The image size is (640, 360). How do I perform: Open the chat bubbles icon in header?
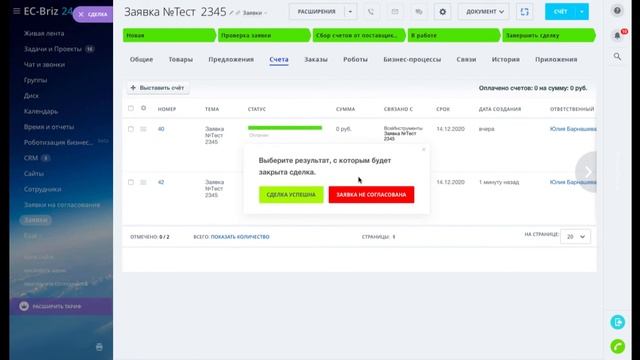pos(419,12)
